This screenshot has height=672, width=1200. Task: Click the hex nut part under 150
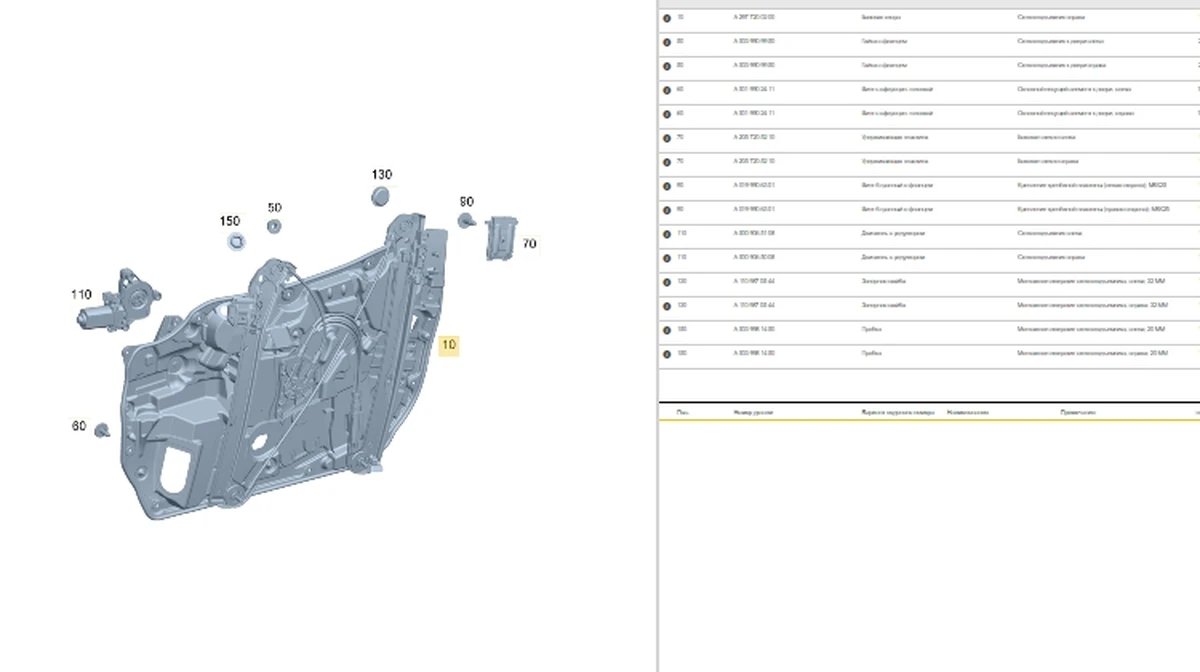[236, 241]
